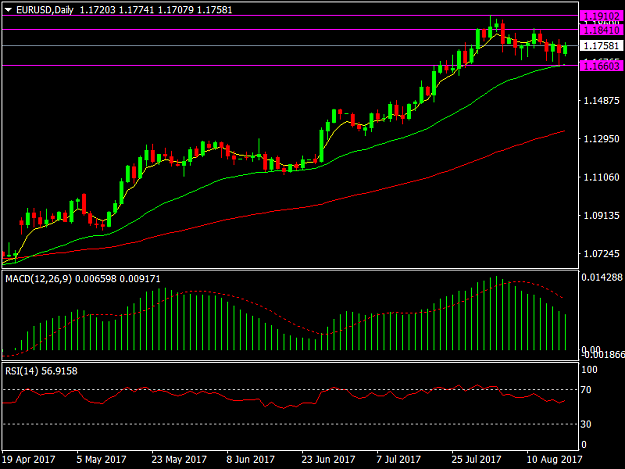The width and height of the screenshot is (625, 469).
Task: Select the 1.16603 support level label
Action: pyautogui.click(x=602, y=66)
